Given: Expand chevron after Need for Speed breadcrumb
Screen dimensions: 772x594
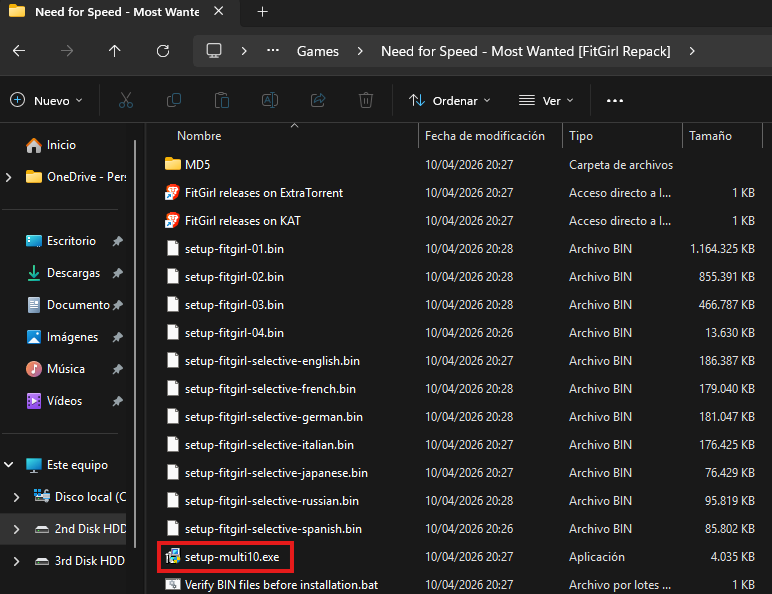Looking at the screenshot, I should pyautogui.click(x=692, y=51).
